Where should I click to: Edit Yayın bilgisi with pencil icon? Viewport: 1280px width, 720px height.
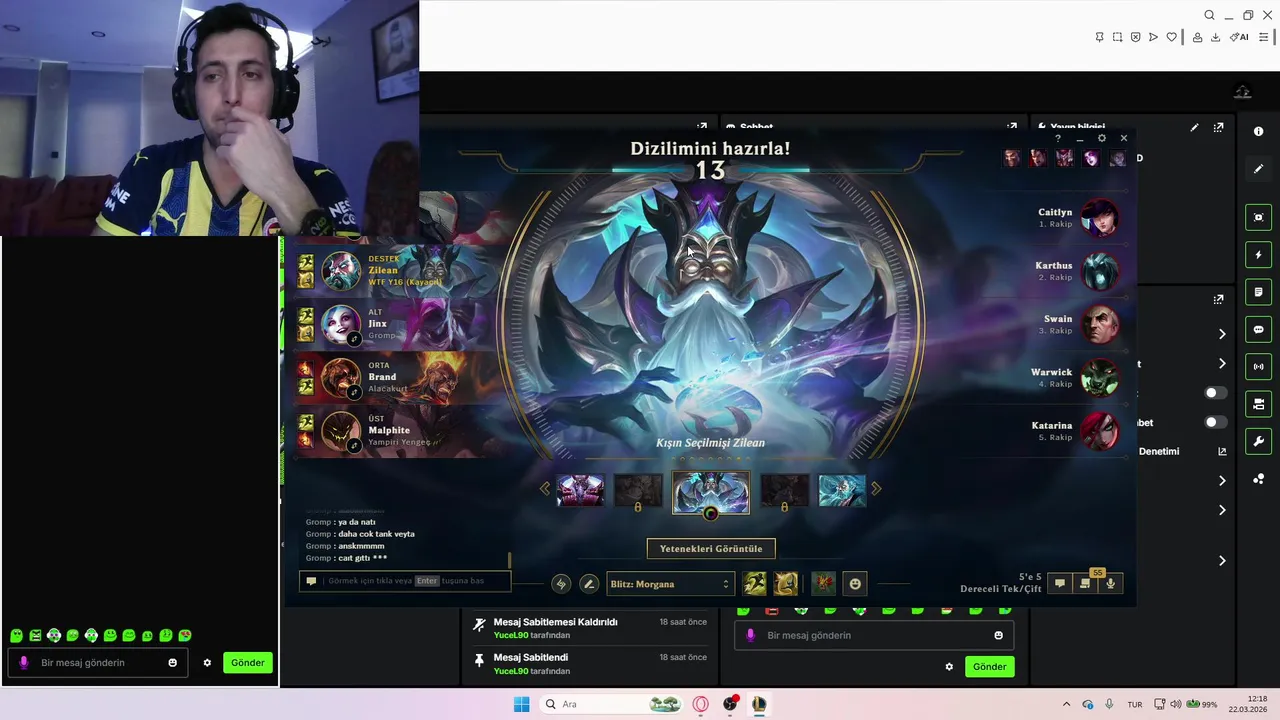(x=1194, y=128)
